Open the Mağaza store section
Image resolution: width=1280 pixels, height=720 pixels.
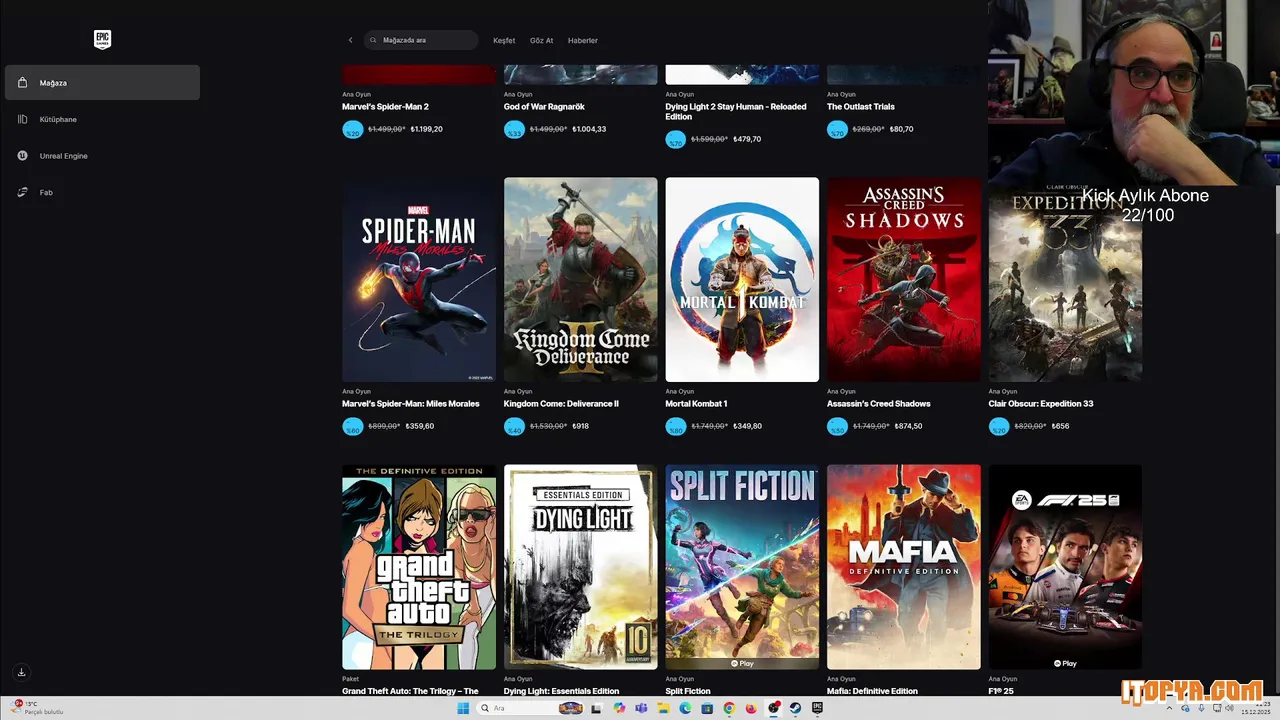(102, 83)
